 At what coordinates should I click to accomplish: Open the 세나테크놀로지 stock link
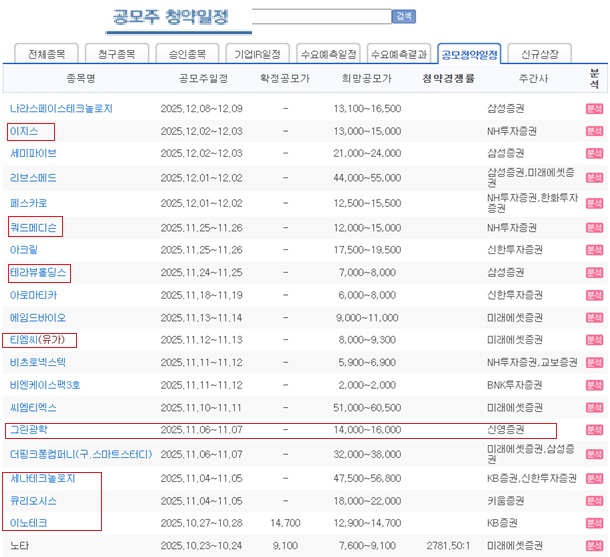click(42, 478)
